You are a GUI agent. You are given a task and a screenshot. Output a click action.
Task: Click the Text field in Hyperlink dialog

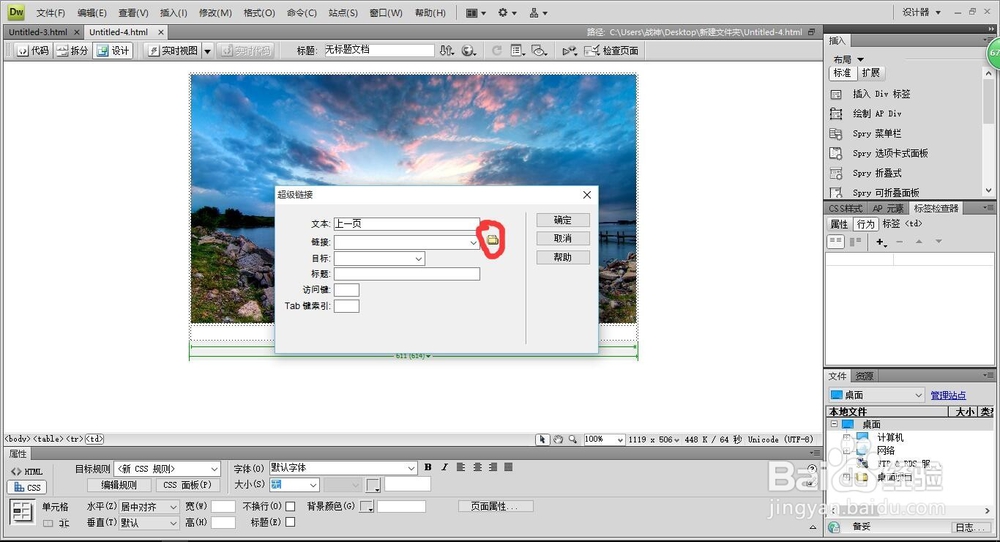point(406,224)
